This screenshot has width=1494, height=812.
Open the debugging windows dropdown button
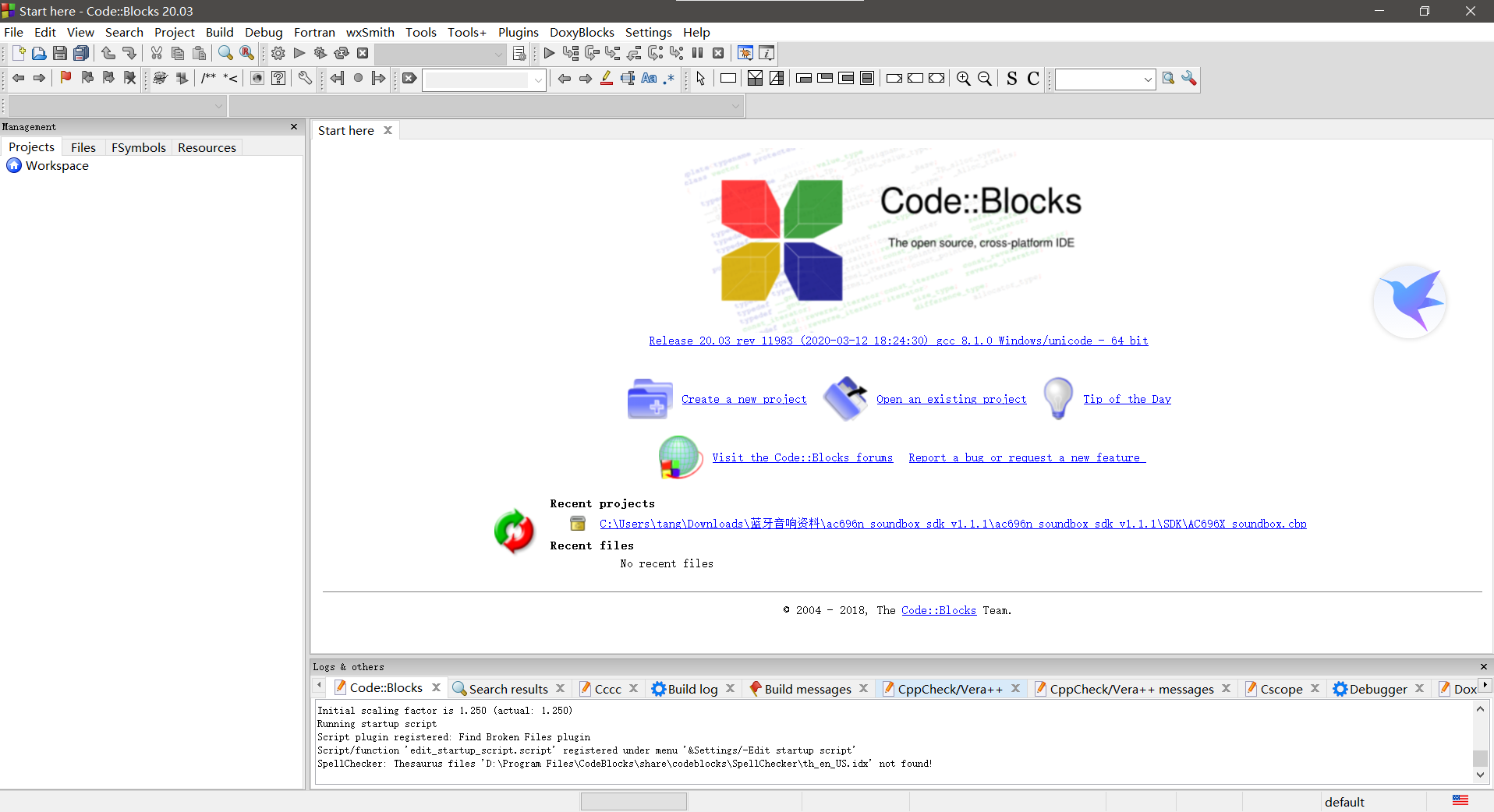[745, 53]
